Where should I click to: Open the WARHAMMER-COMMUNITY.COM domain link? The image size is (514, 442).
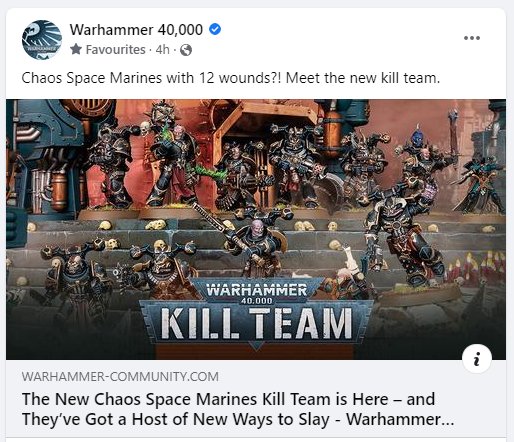coord(120,377)
